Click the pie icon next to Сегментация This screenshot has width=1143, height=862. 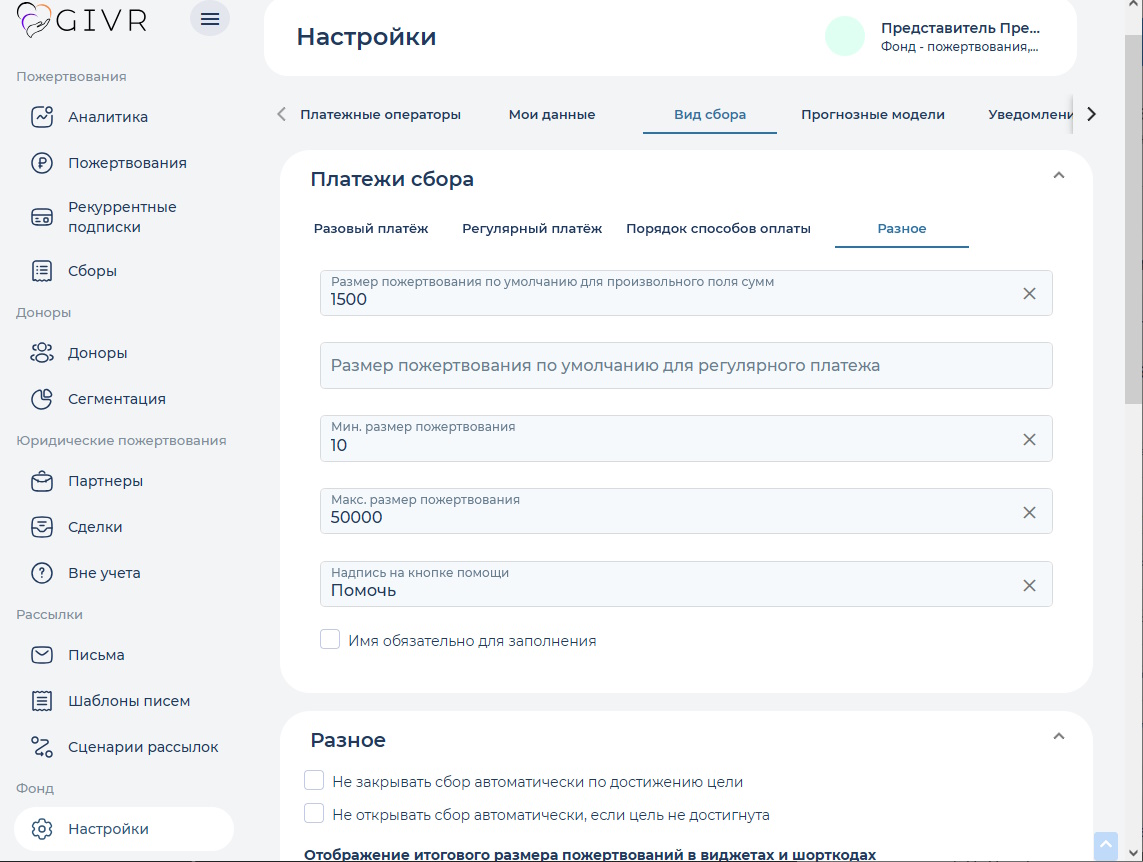pyautogui.click(x=42, y=399)
